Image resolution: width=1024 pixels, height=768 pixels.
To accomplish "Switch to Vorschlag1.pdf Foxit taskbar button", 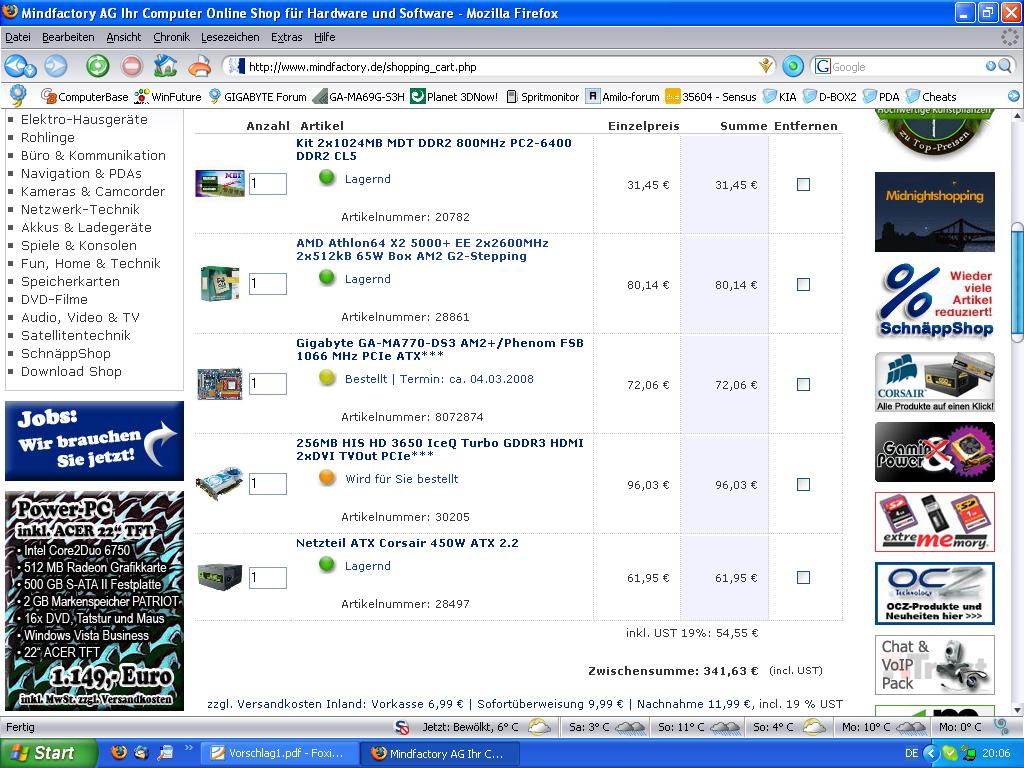I will point(280,753).
